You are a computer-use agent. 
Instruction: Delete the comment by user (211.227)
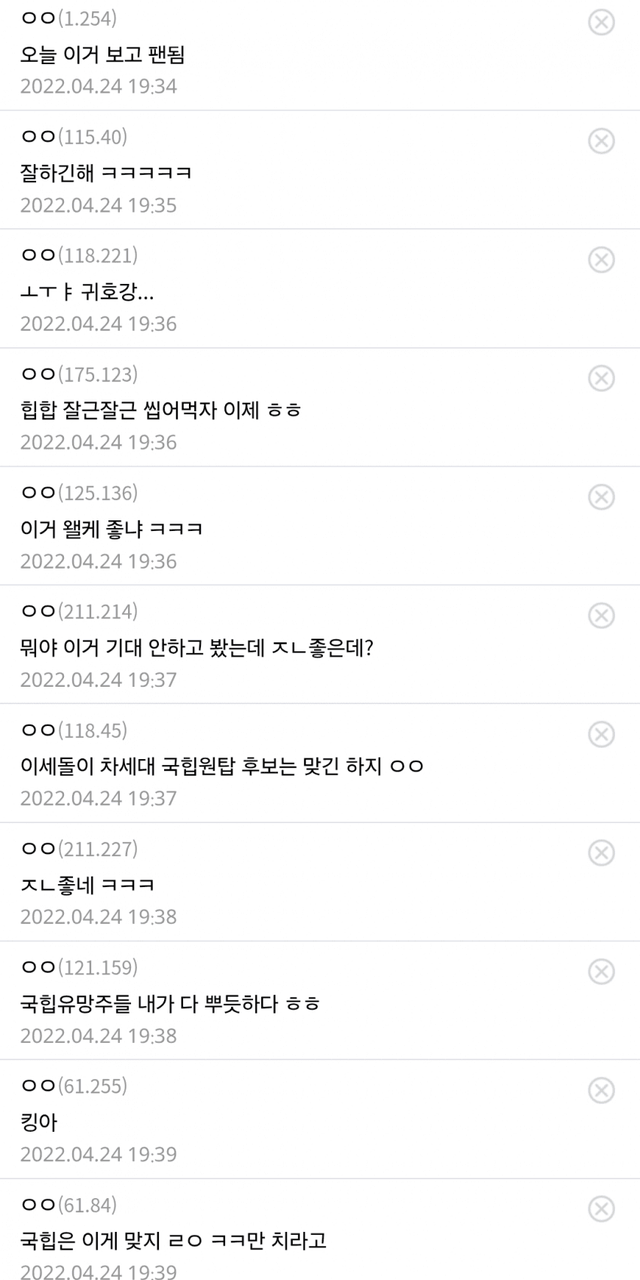pyautogui.click(x=601, y=852)
